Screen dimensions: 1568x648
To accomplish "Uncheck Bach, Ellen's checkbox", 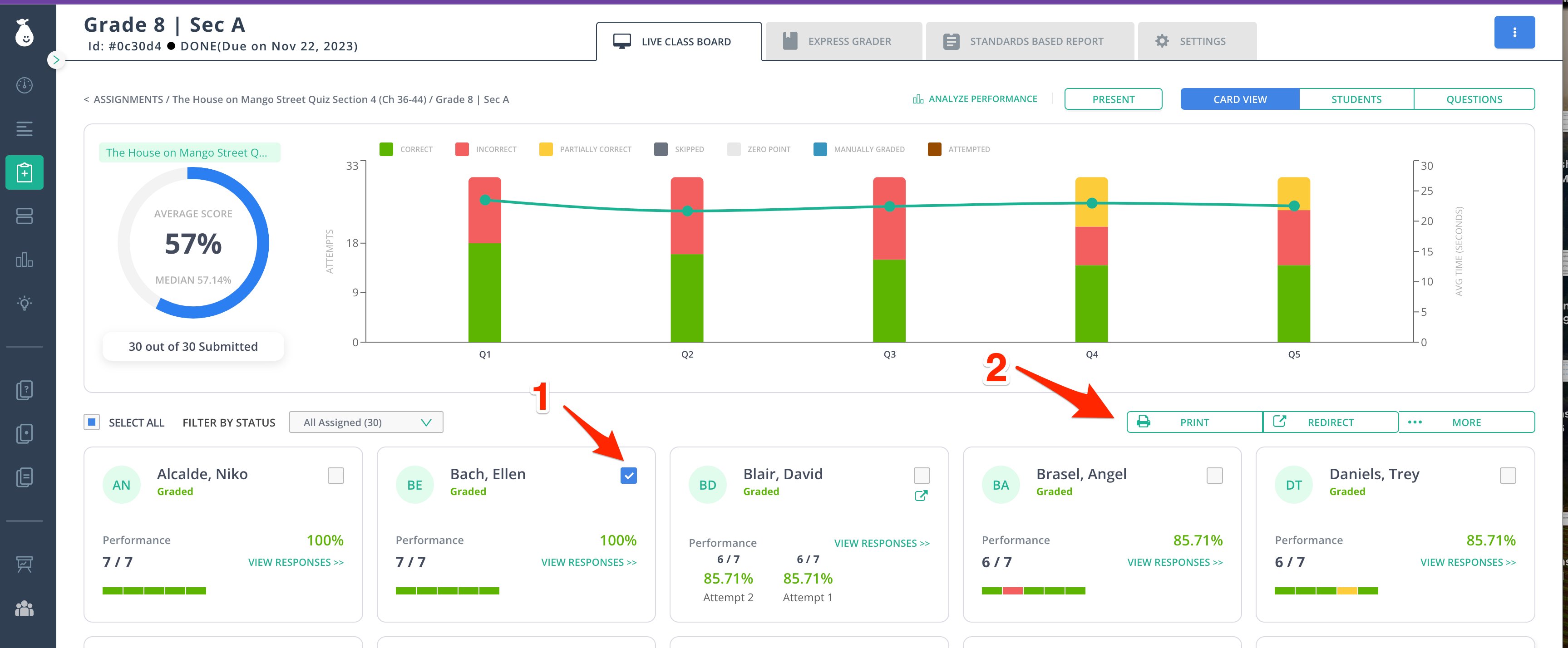I will click(x=629, y=476).
